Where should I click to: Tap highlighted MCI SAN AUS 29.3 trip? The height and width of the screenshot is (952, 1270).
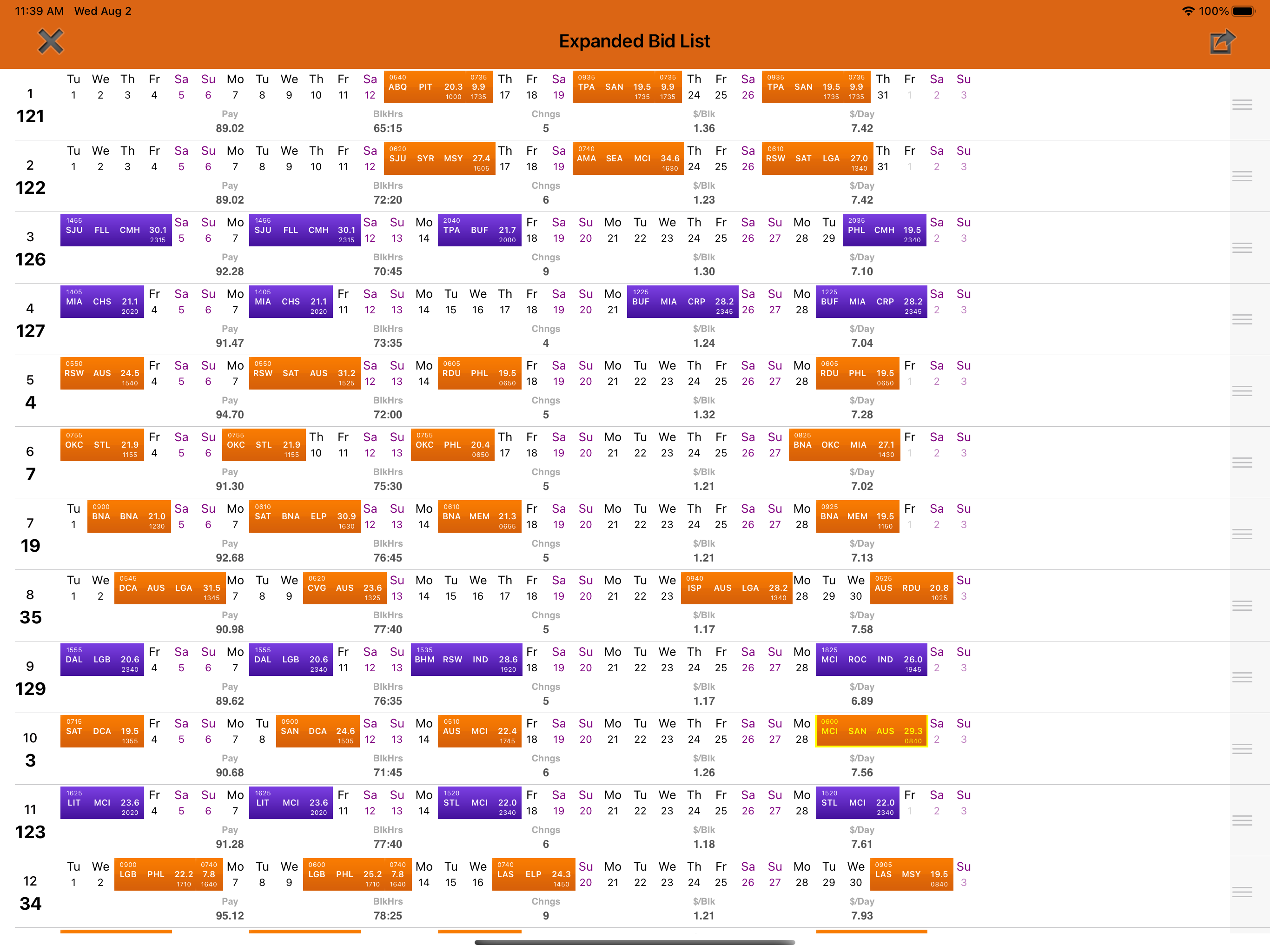(872, 731)
